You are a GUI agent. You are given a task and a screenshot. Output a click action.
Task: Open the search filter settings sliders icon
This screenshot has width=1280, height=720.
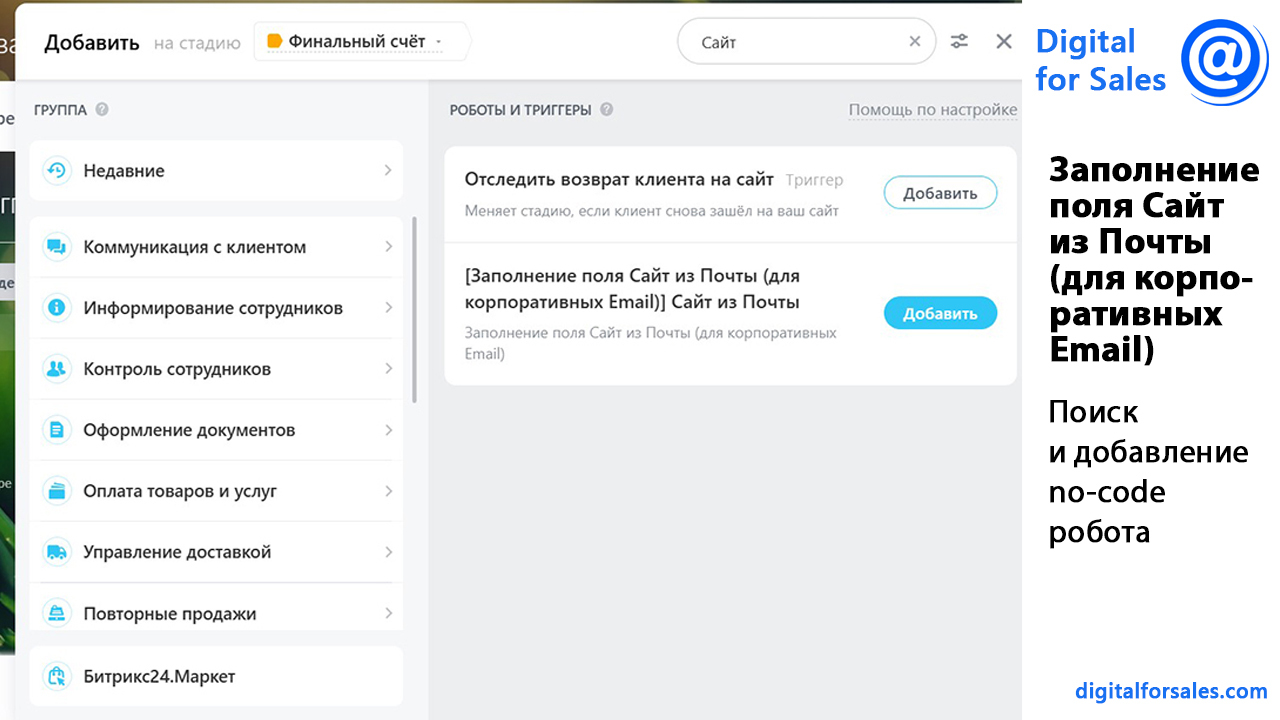[959, 41]
